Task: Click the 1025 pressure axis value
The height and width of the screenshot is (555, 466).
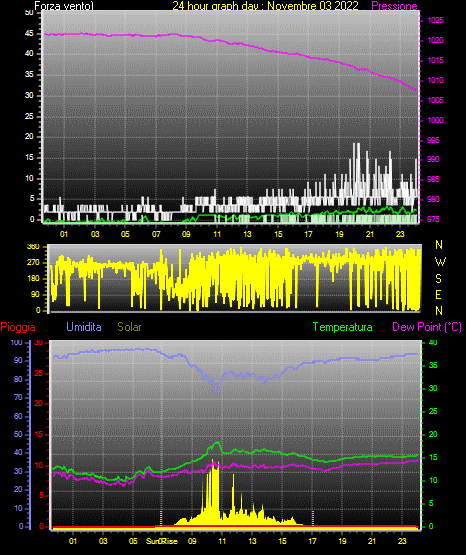Action: [435, 21]
